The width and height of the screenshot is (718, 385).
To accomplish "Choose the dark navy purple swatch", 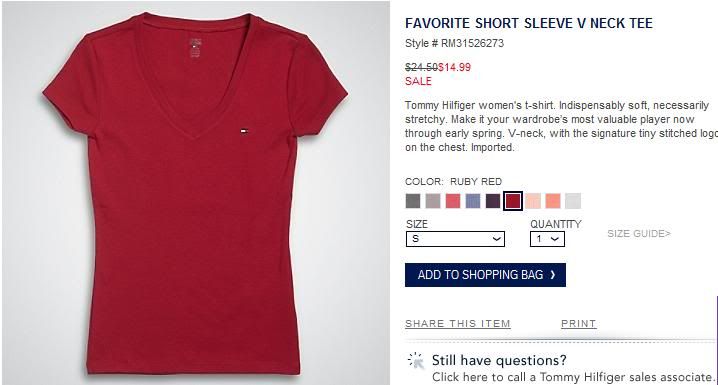I will point(493,201).
